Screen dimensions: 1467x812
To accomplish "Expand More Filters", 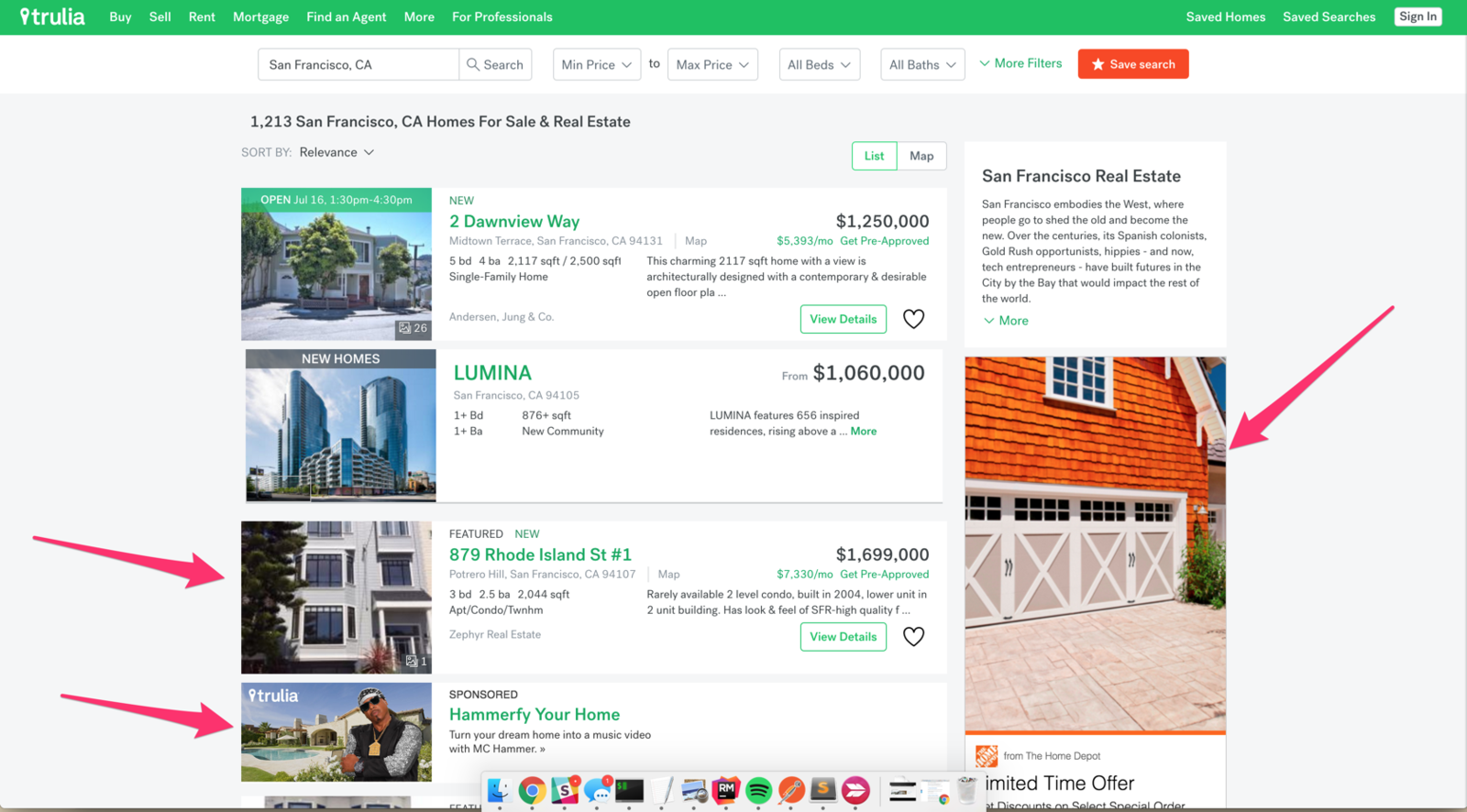I will (1020, 63).
